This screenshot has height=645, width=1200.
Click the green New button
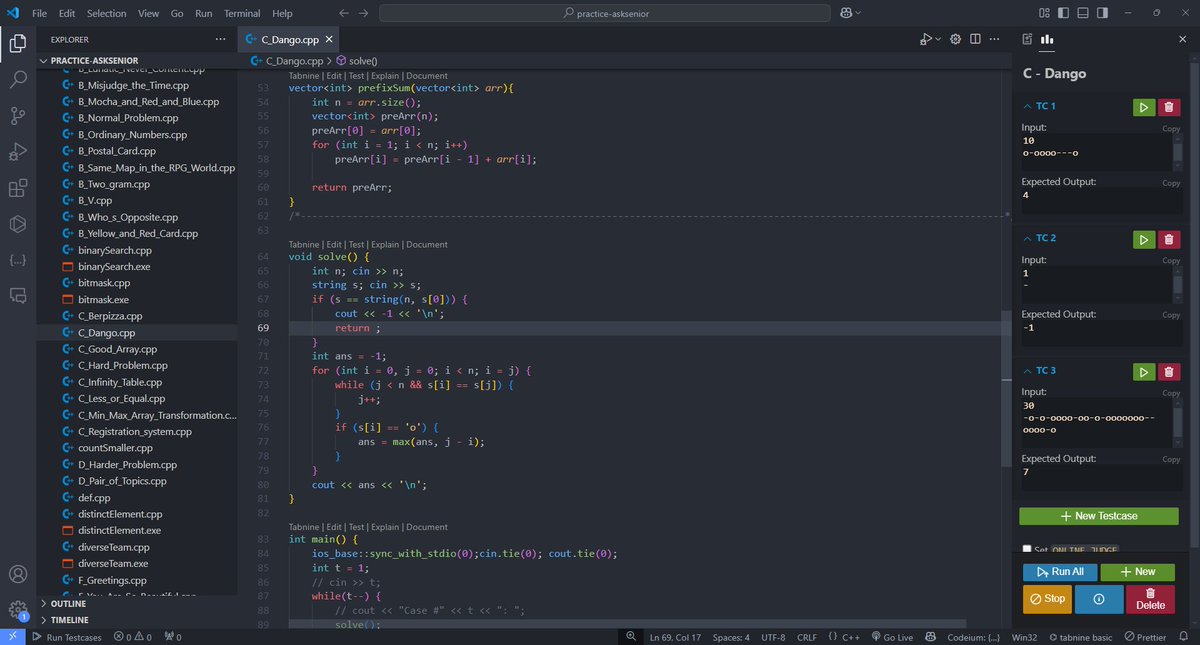click(1137, 572)
